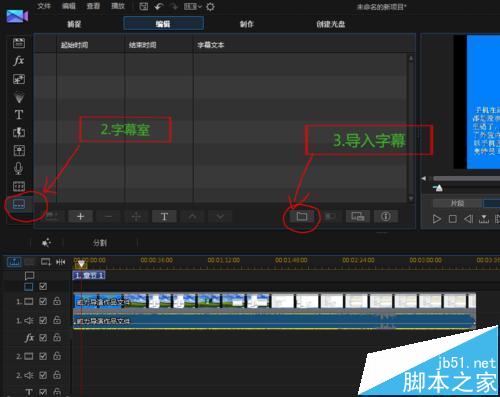
Task: Click the redo arrow icon
Action: point(174,6)
